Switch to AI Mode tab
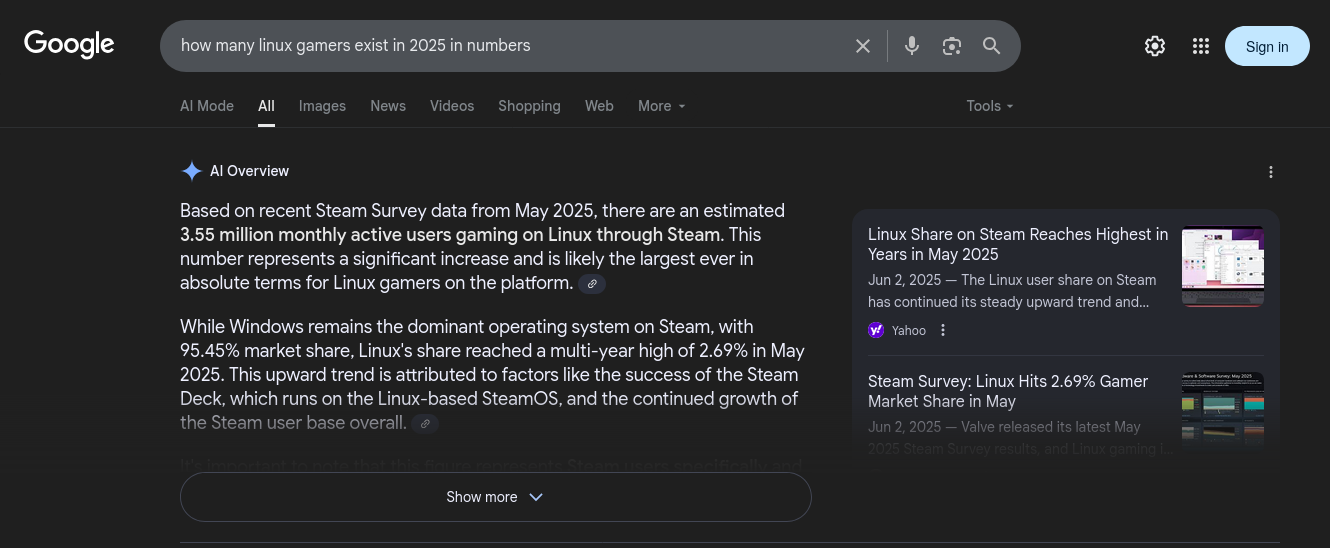The height and width of the screenshot is (548, 1330). coord(207,106)
